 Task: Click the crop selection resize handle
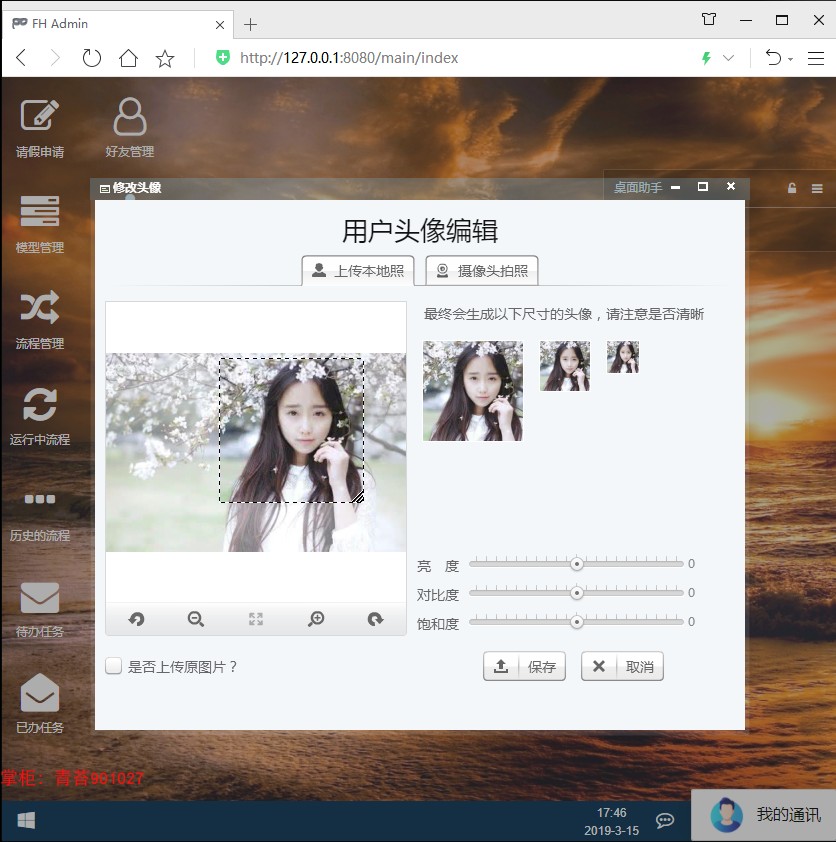pyautogui.click(x=358, y=497)
